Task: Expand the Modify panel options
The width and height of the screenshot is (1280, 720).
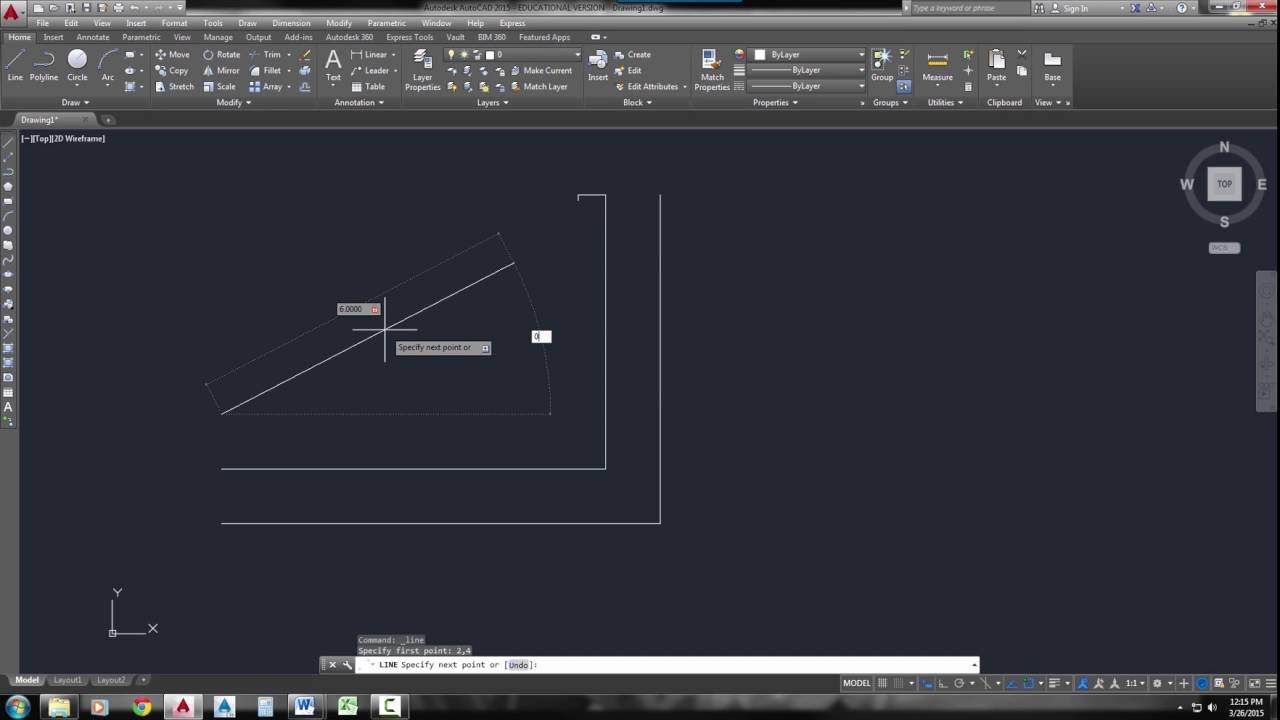Action: (x=233, y=102)
